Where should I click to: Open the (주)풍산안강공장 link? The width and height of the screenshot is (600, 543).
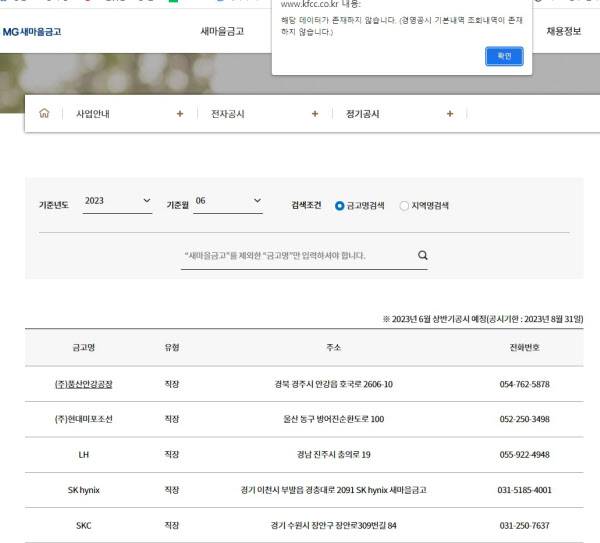pyautogui.click(x=84, y=384)
